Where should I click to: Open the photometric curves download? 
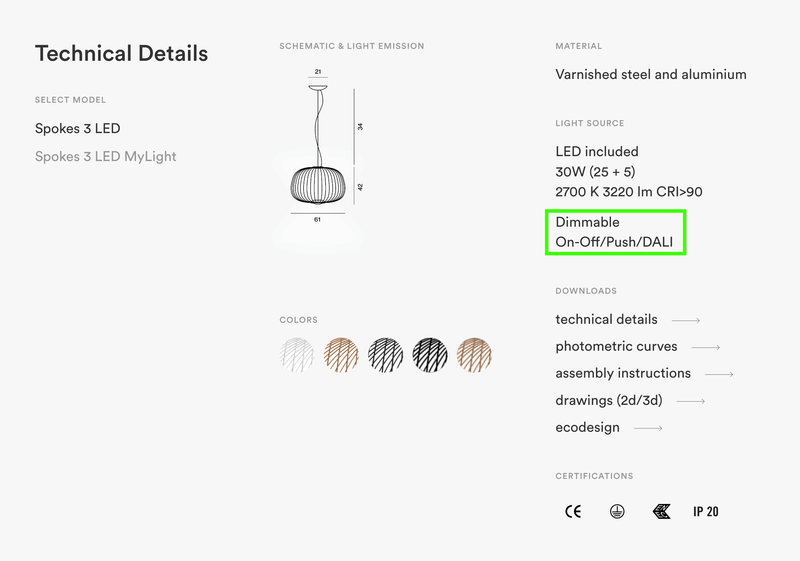tap(616, 347)
